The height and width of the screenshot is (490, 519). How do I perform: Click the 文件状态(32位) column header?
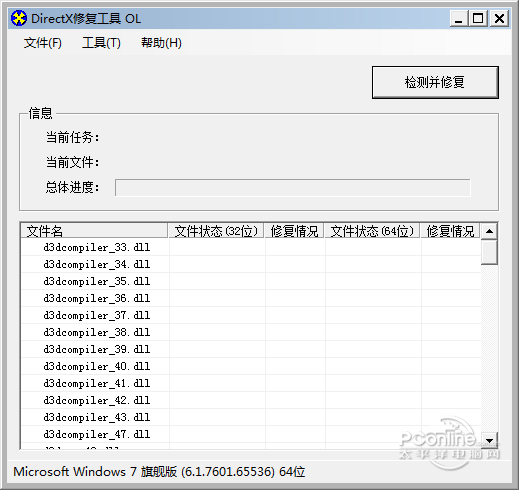coord(216,231)
